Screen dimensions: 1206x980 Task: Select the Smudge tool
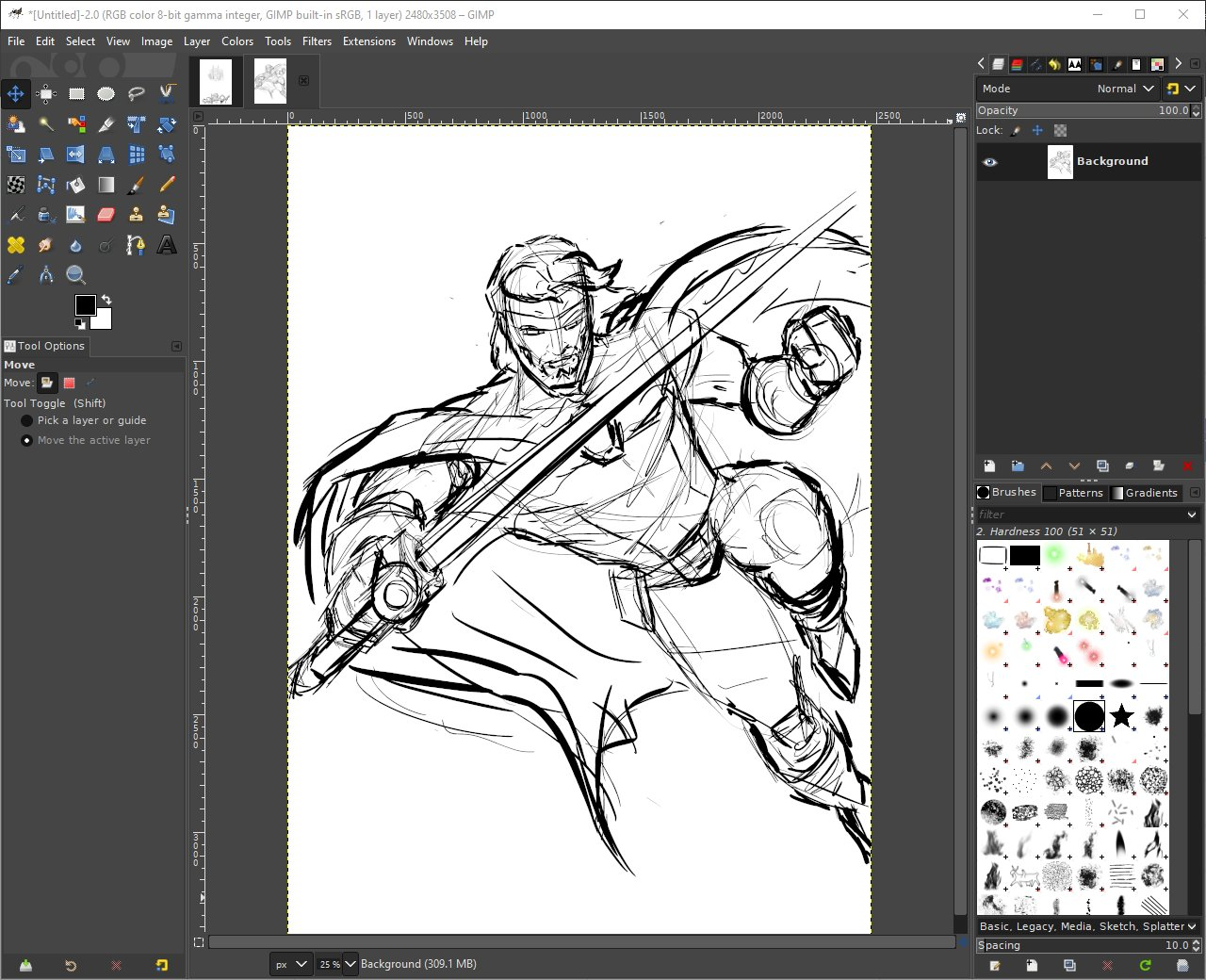46,245
